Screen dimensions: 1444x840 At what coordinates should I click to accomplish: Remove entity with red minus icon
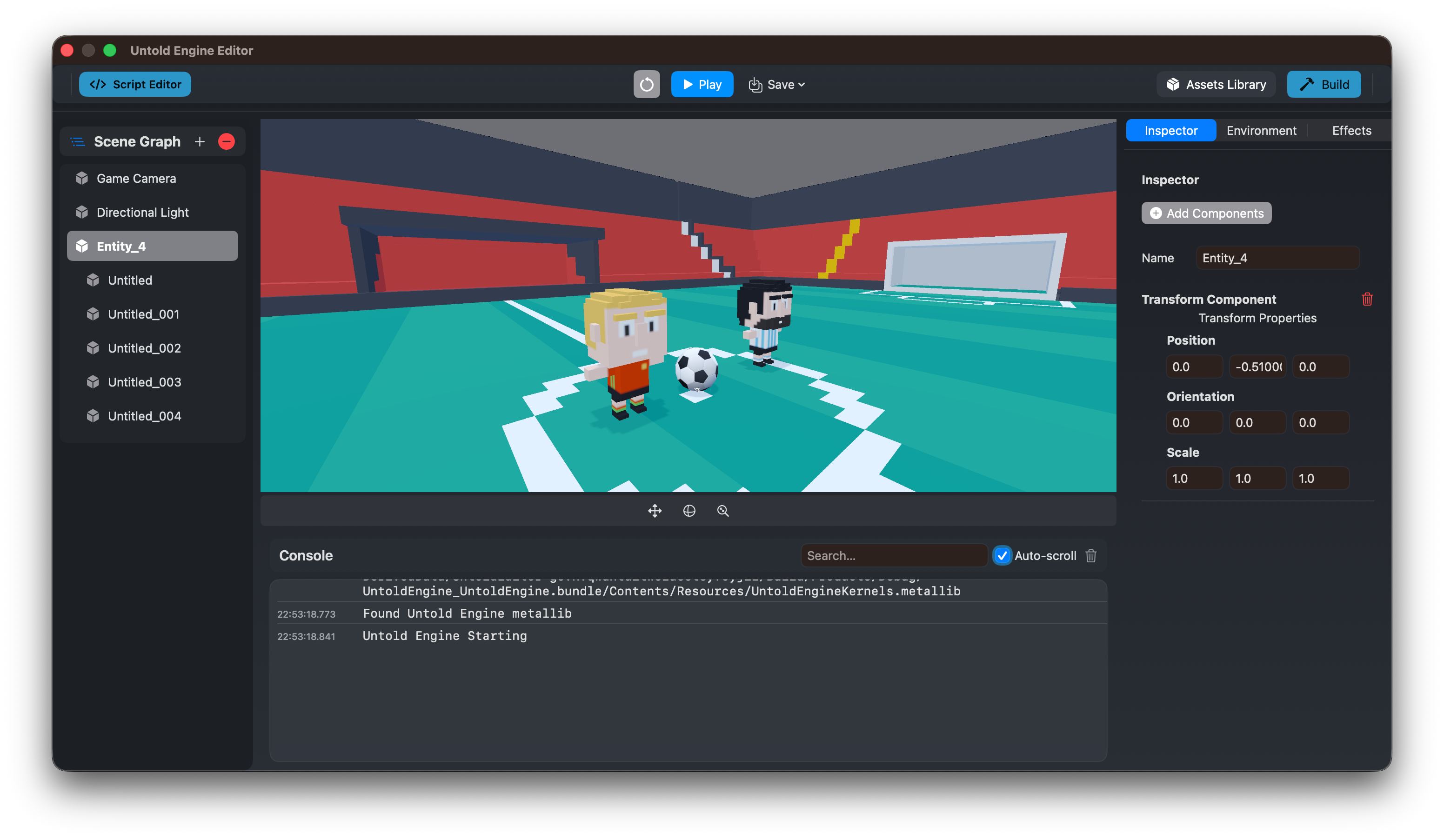coord(227,141)
